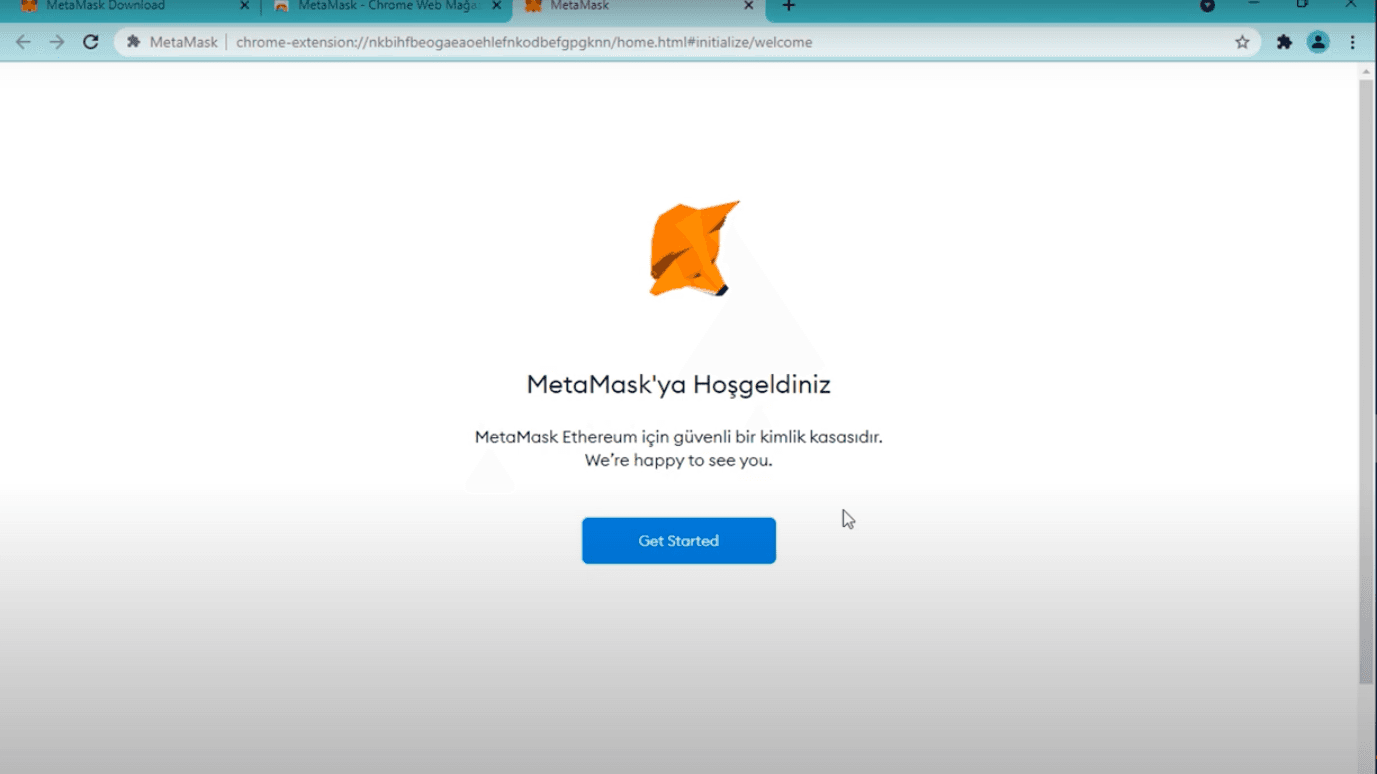Screen dimensions: 1377x774
Task: Bookmark this page with the star icon
Action: click(x=1242, y=42)
